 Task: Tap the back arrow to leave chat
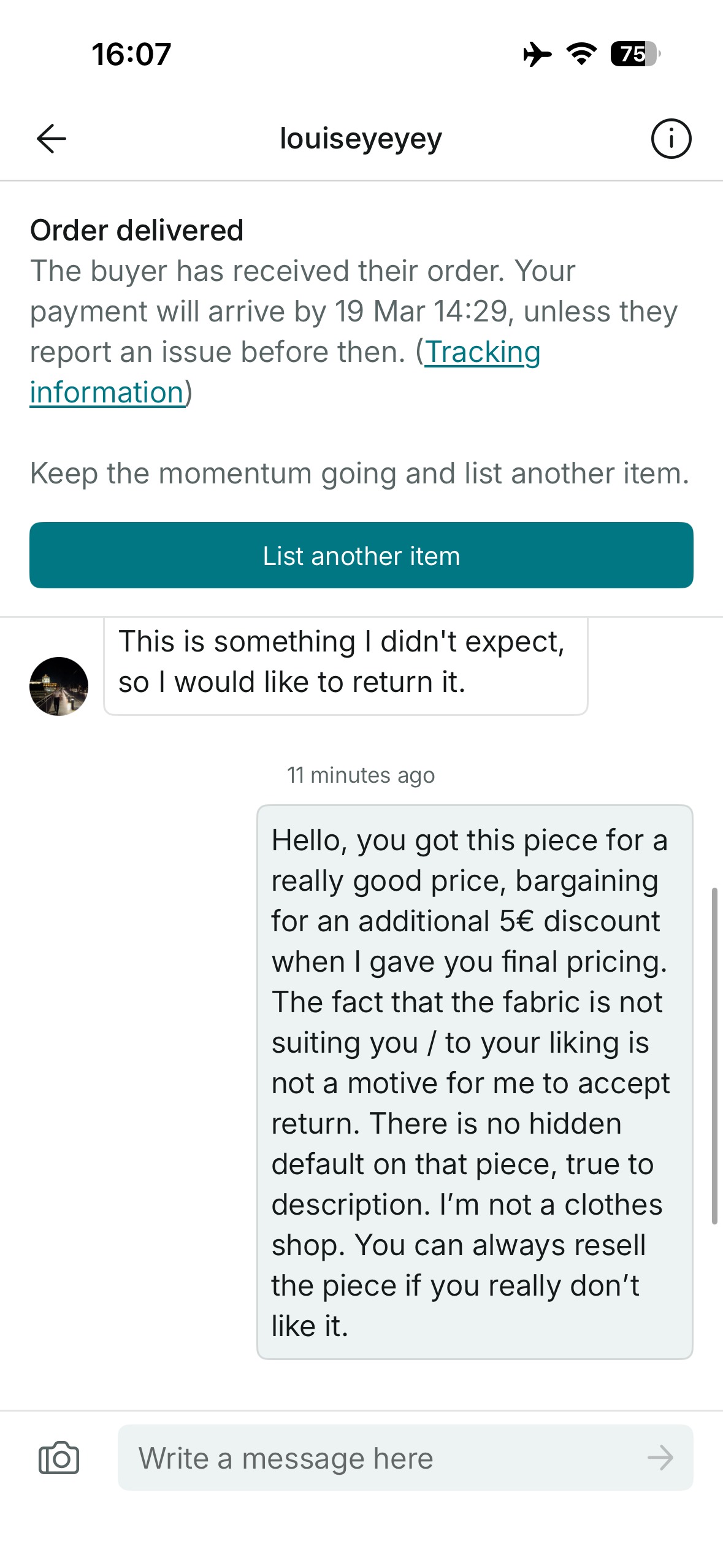[x=52, y=139]
